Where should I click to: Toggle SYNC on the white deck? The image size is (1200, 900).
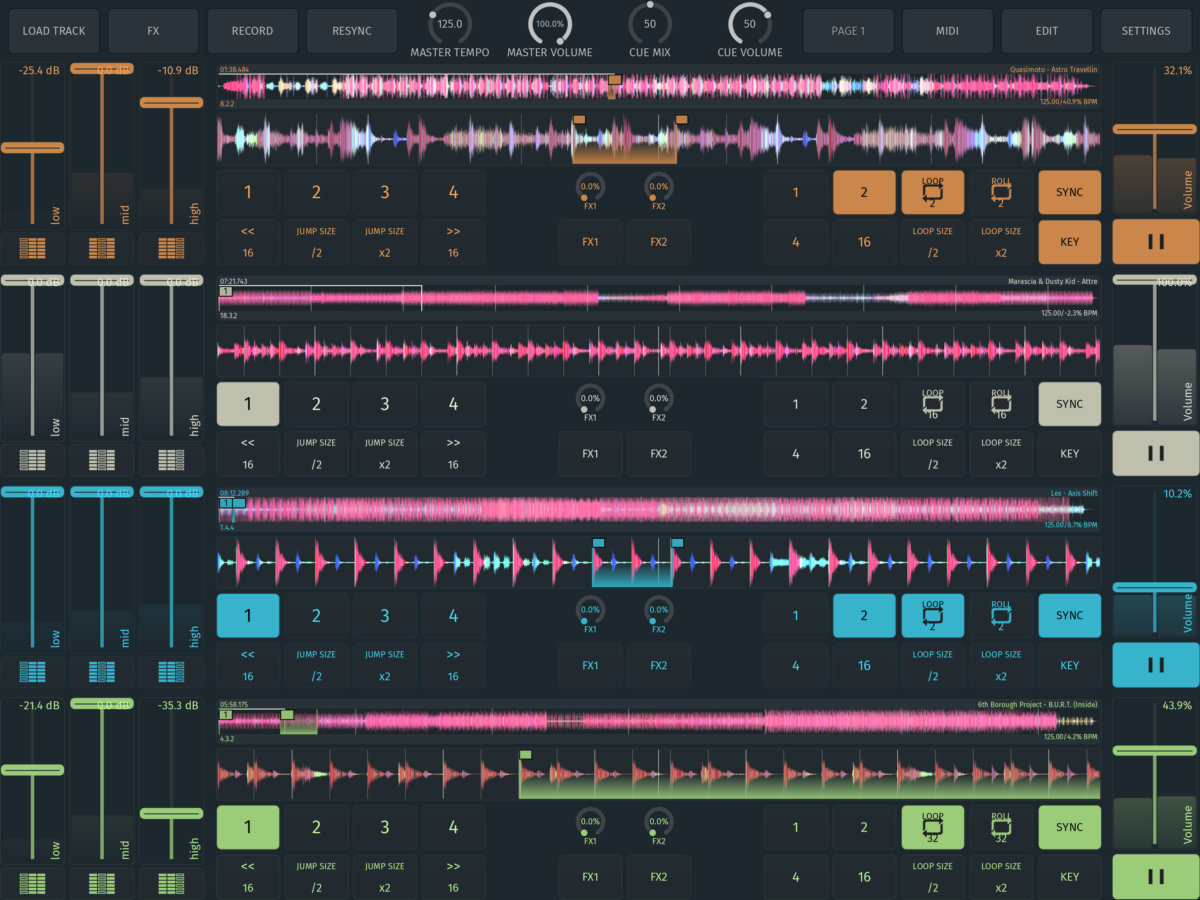pos(1069,404)
